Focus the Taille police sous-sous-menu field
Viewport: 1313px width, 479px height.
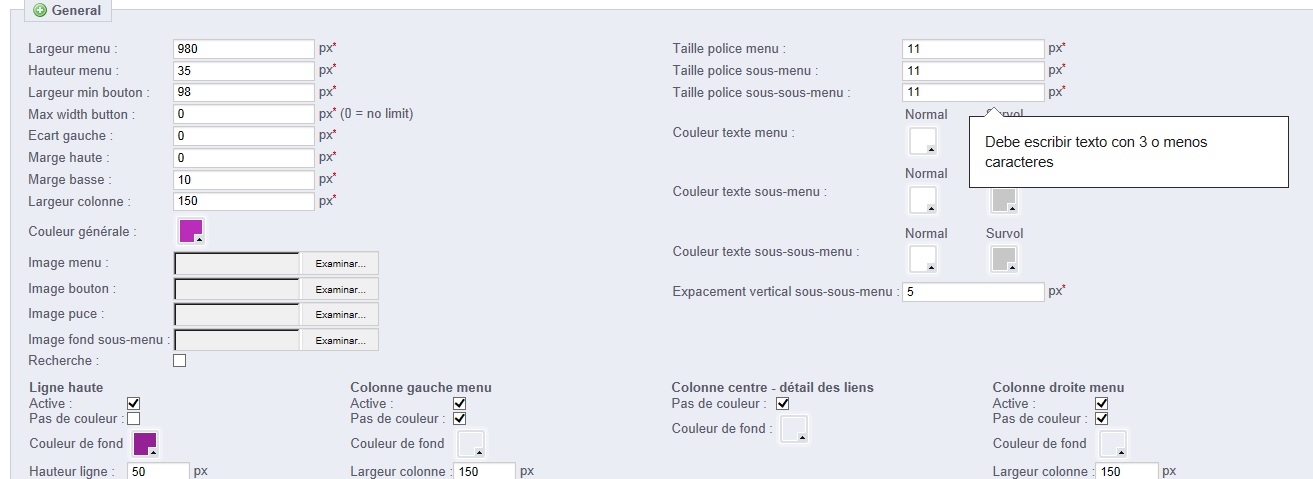coord(972,92)
